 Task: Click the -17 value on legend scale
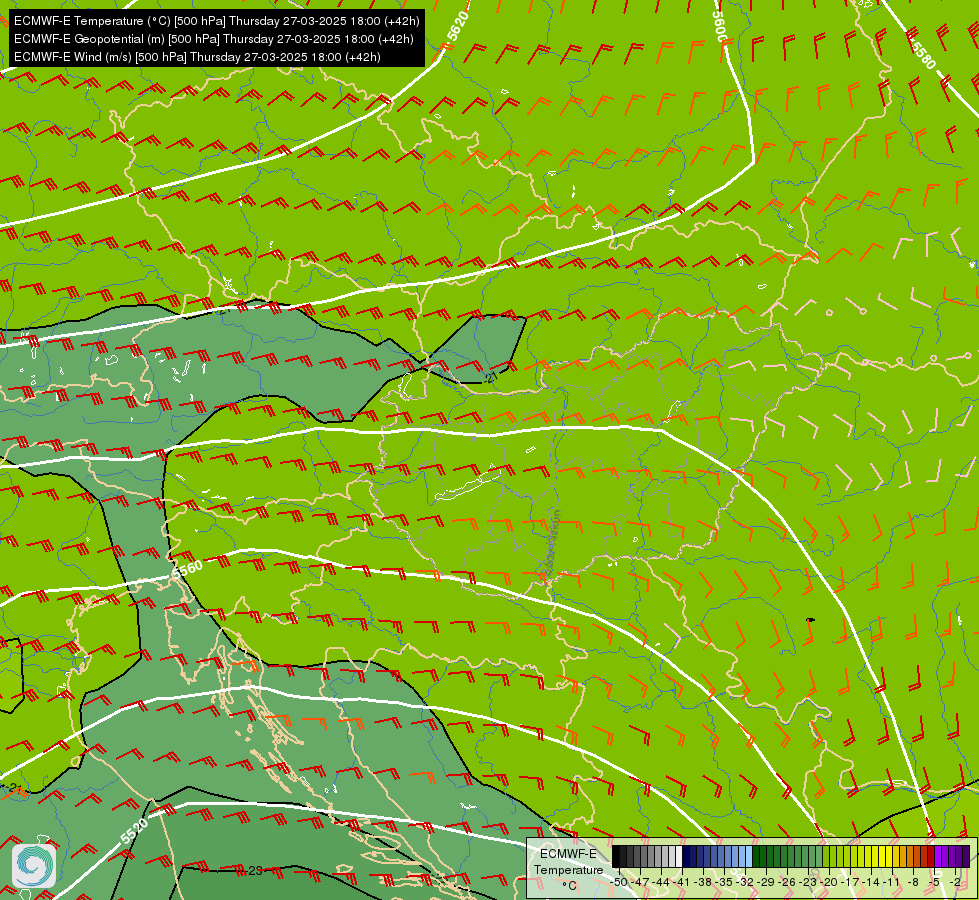click(x=850, y=882)
